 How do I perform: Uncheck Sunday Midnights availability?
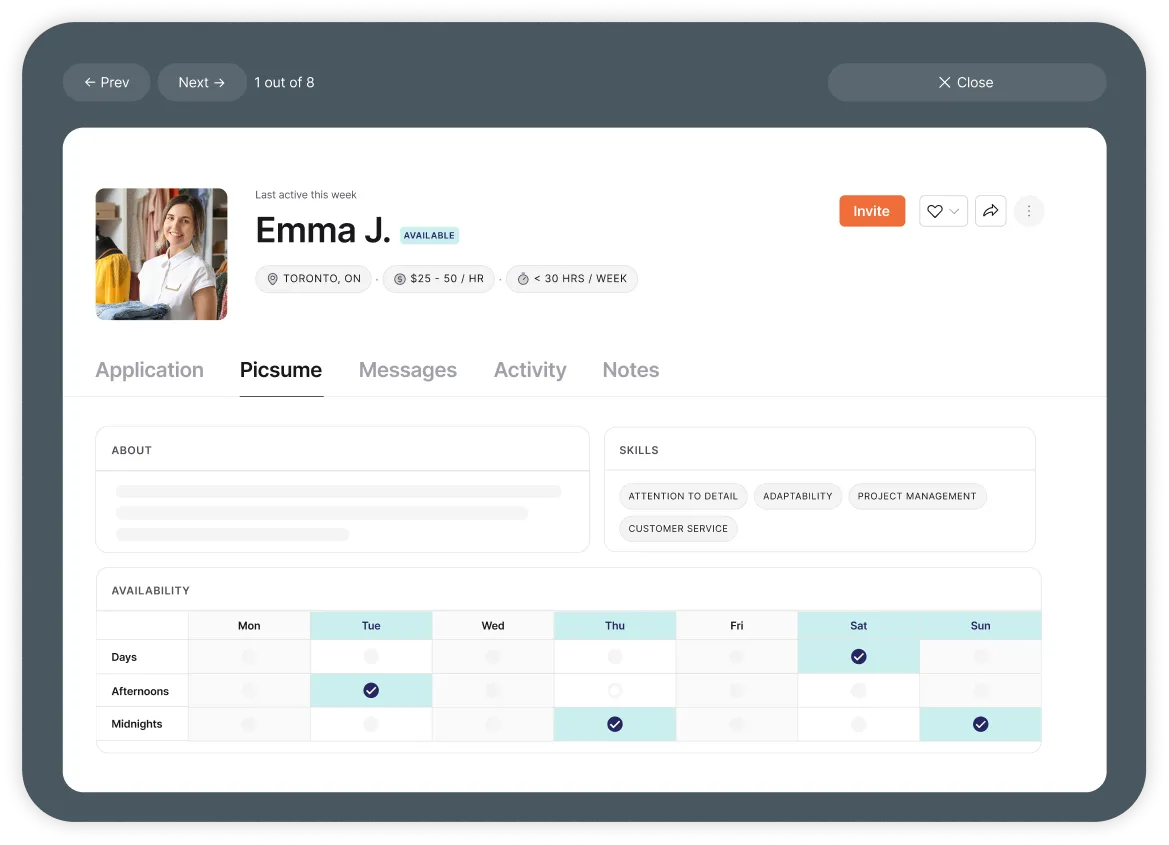pyautogui.click(x=980, y=724)
